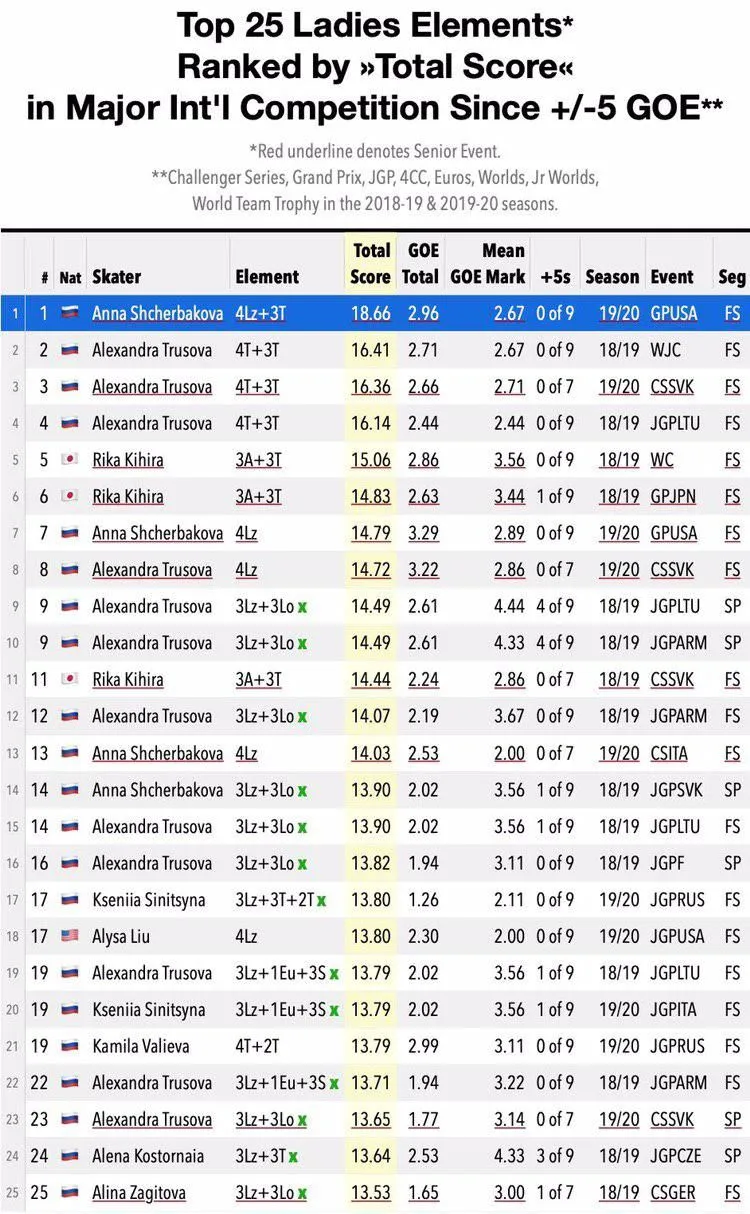This screenshot has height=1214, width=750.
Task: Click the Mean GOE Mark column header
Action: 488,264
